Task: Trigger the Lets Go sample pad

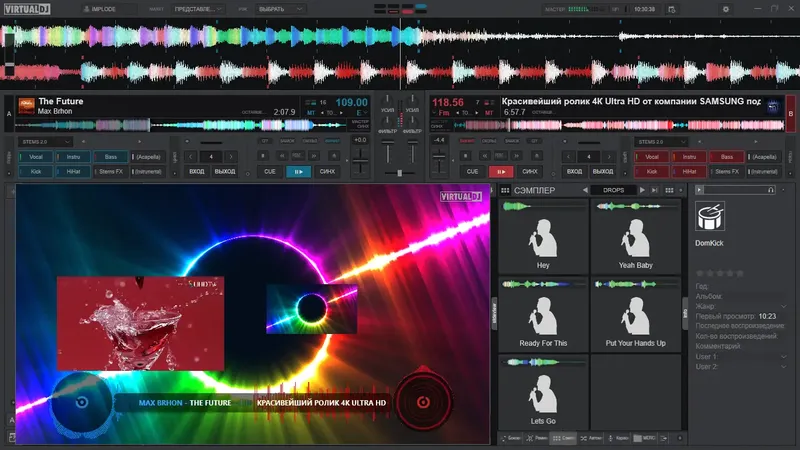Action: point(543,392)
